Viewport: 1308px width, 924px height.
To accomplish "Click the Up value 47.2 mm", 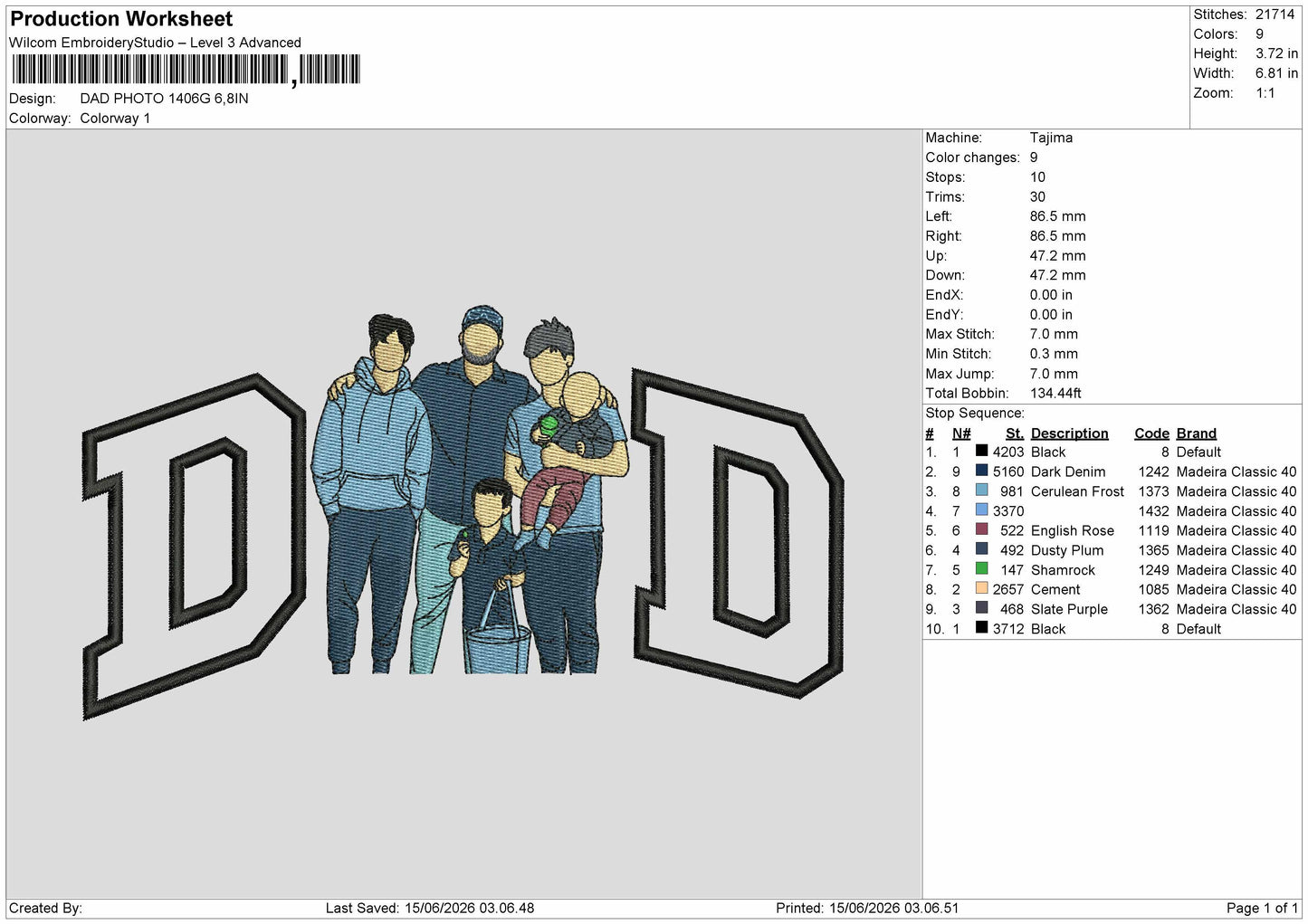I will point(1057,256).
